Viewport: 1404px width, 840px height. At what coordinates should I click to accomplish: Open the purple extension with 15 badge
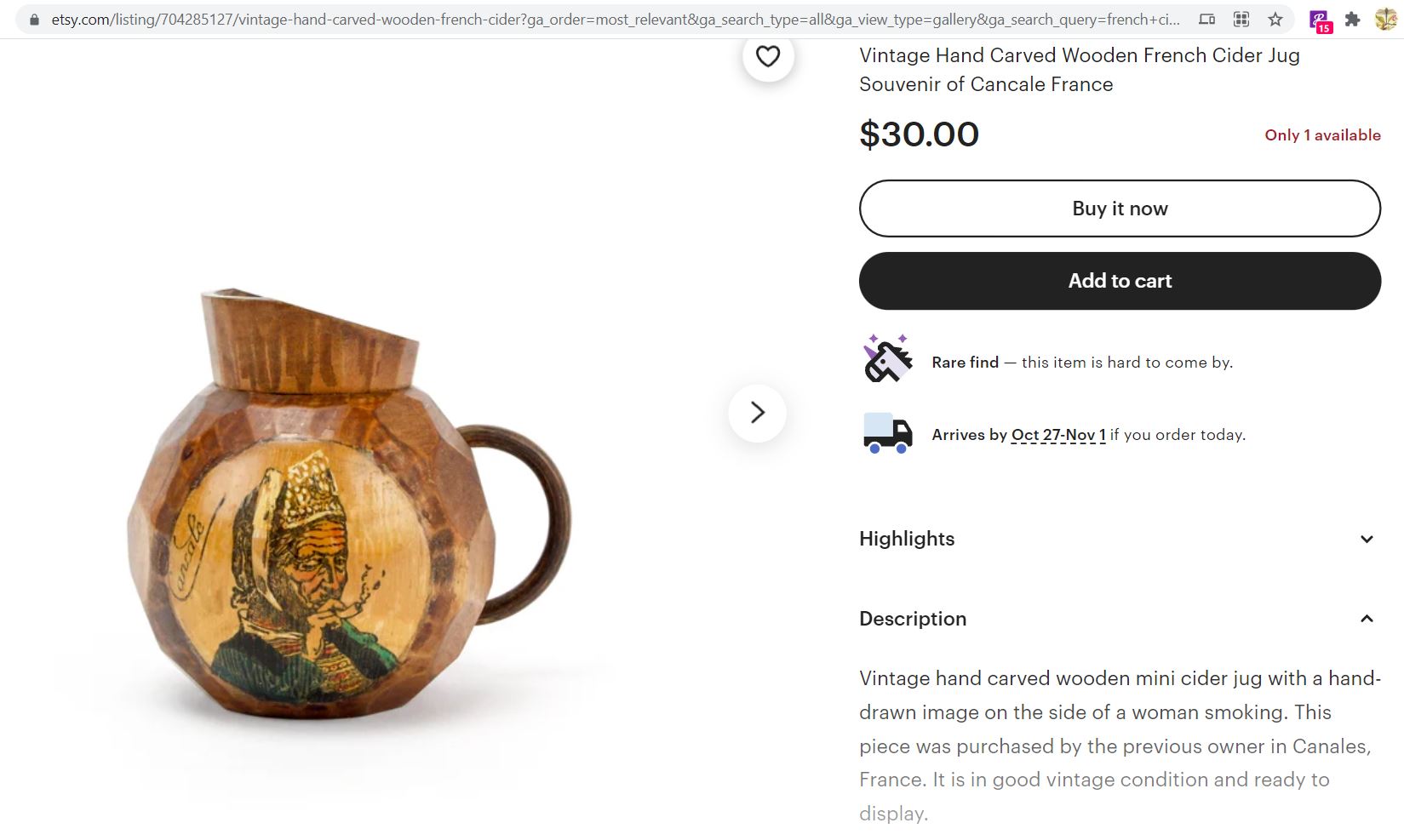[1320, 20]
